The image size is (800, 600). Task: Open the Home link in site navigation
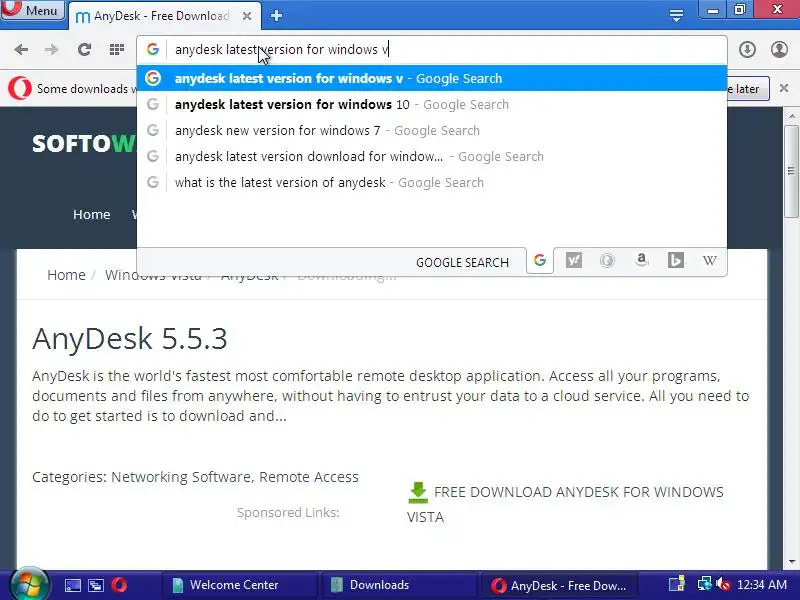click(91, 214)
